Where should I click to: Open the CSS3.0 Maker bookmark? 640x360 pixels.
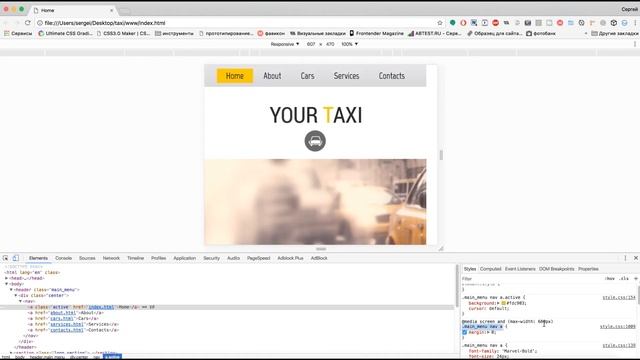(123, 33)
